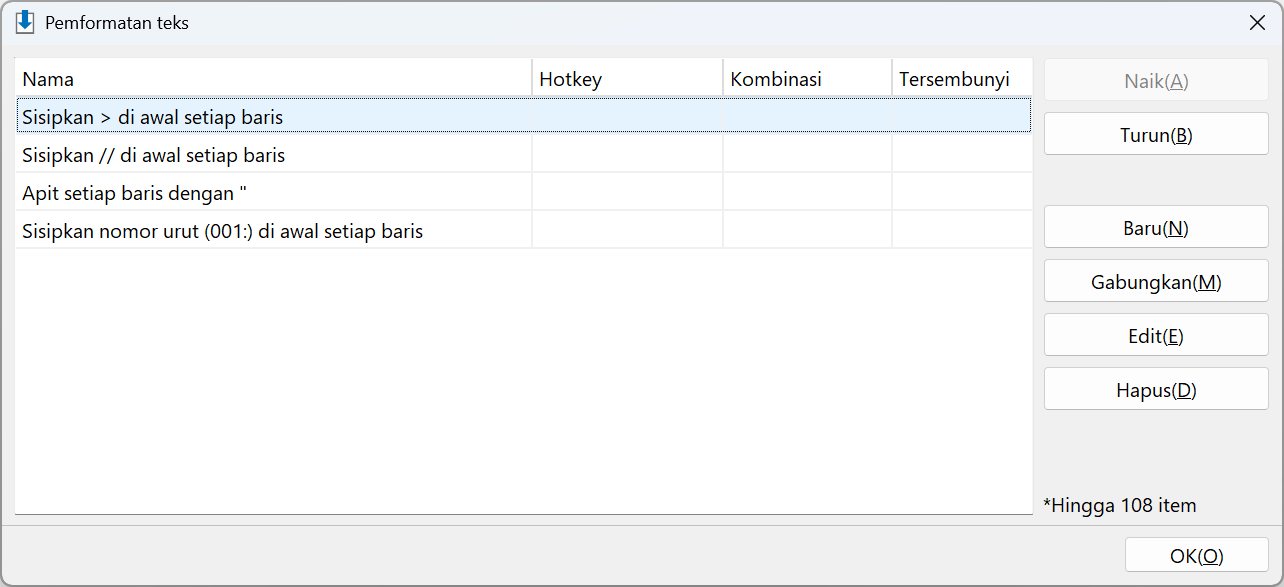The width and height of the screenshot is (1284, 587).
Task: Move item down with Turun(B) button
Action: [1156, 135]
